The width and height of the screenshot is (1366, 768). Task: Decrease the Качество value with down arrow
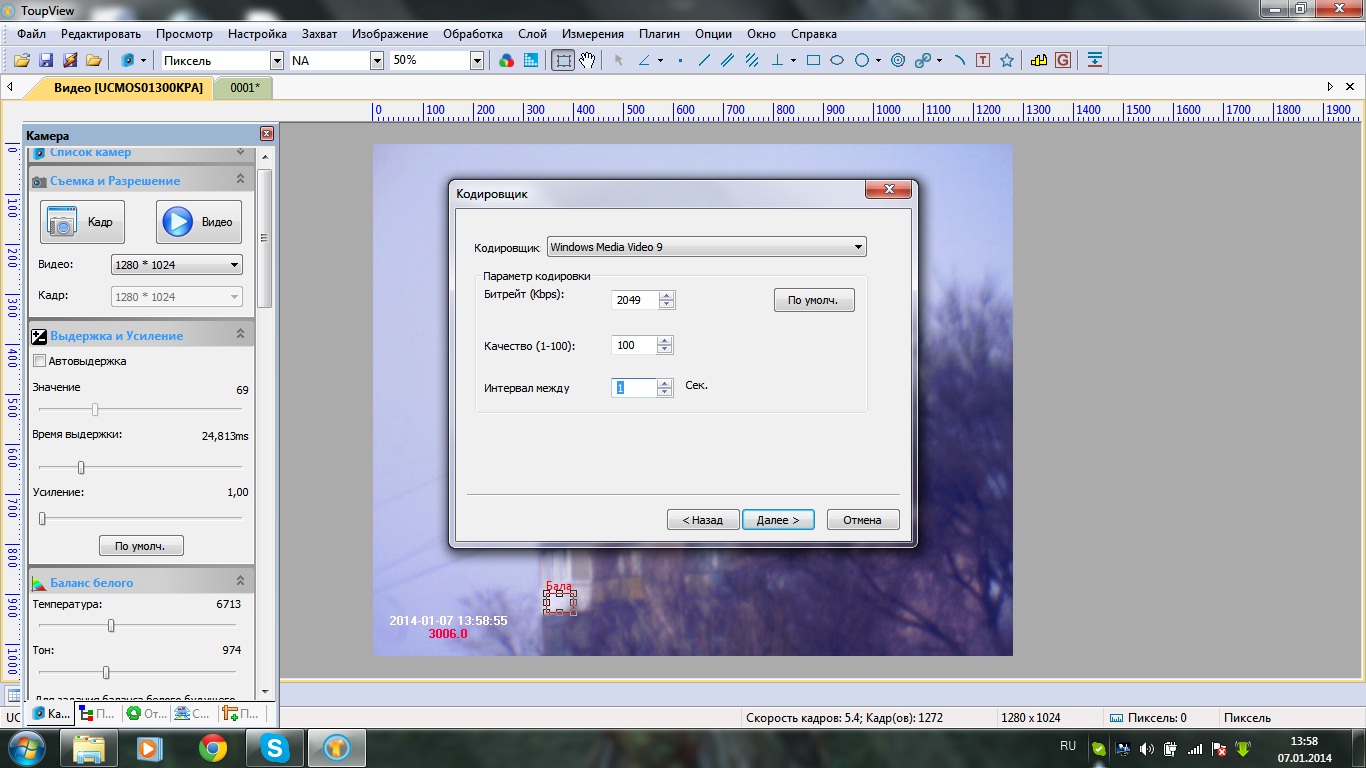(x=665, y=350)
